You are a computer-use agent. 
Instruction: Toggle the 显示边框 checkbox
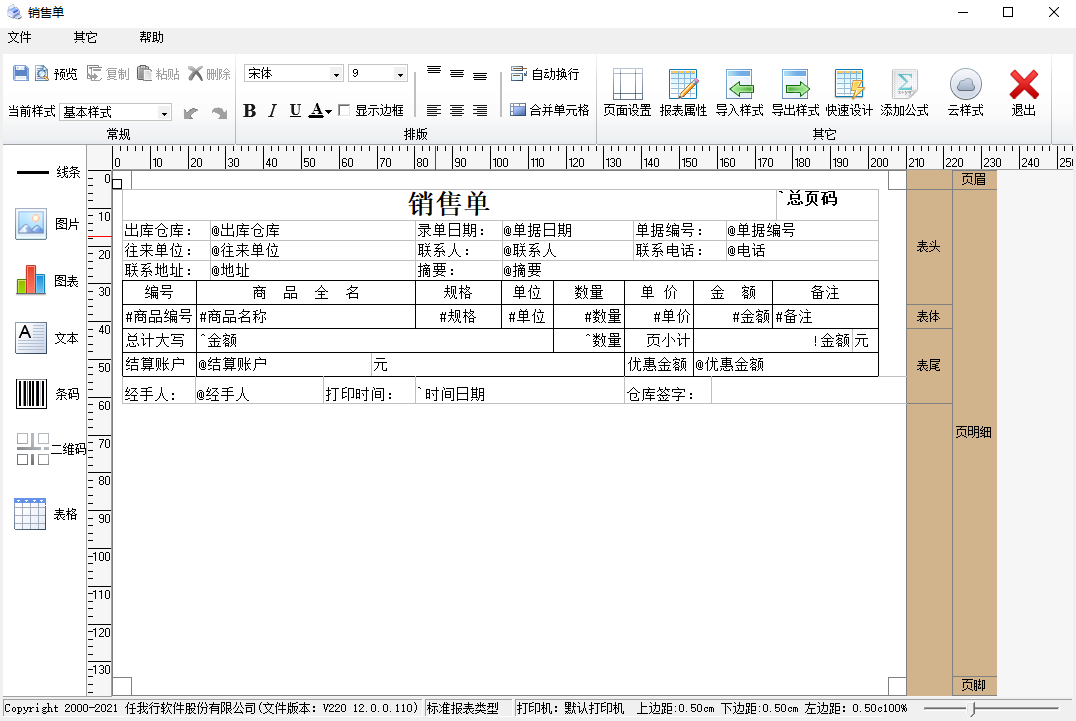pyautogui.click(x=344, y=111)
